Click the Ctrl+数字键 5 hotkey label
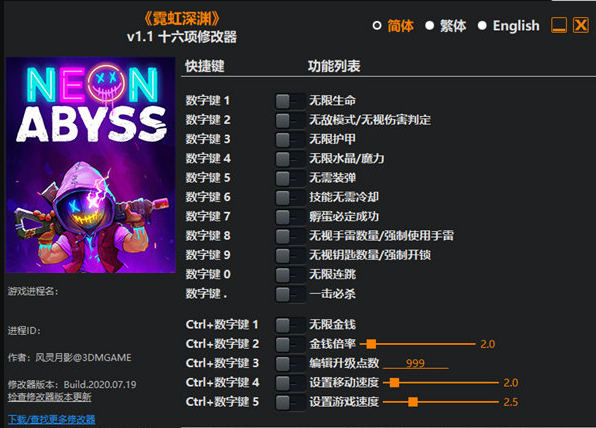This screenshot has height=428, width=596. coord(222,402)
